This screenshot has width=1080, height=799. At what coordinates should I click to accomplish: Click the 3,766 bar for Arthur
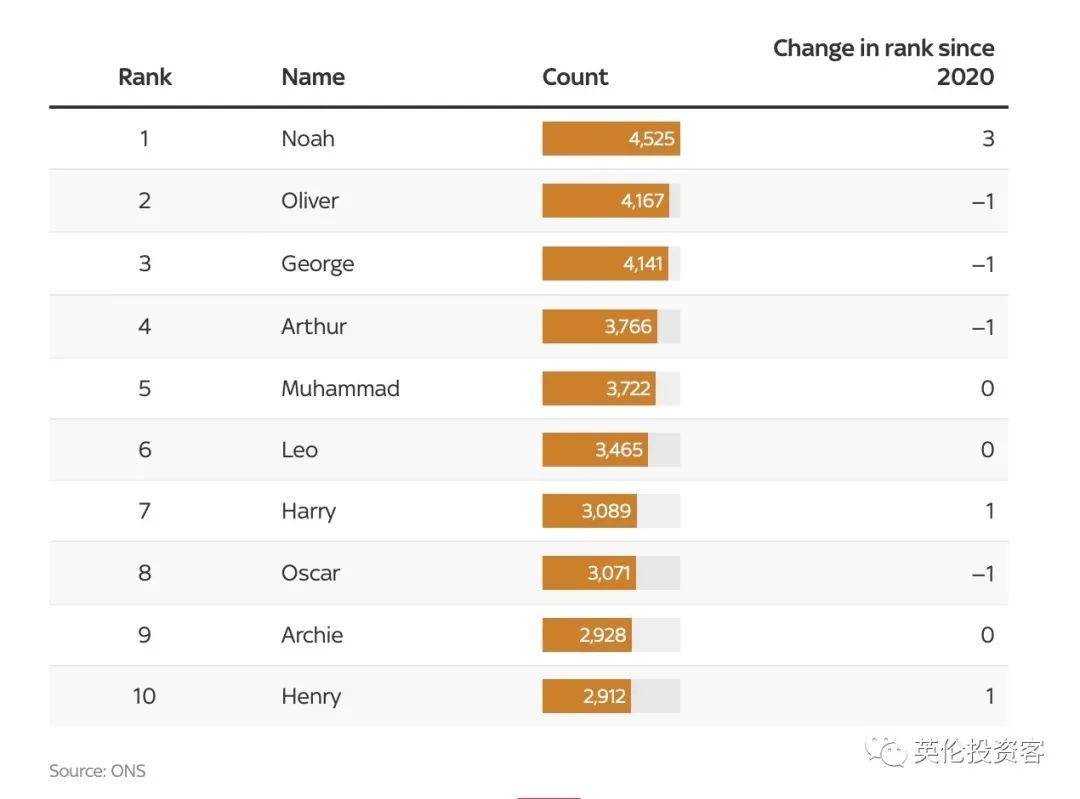coord(599,326)
